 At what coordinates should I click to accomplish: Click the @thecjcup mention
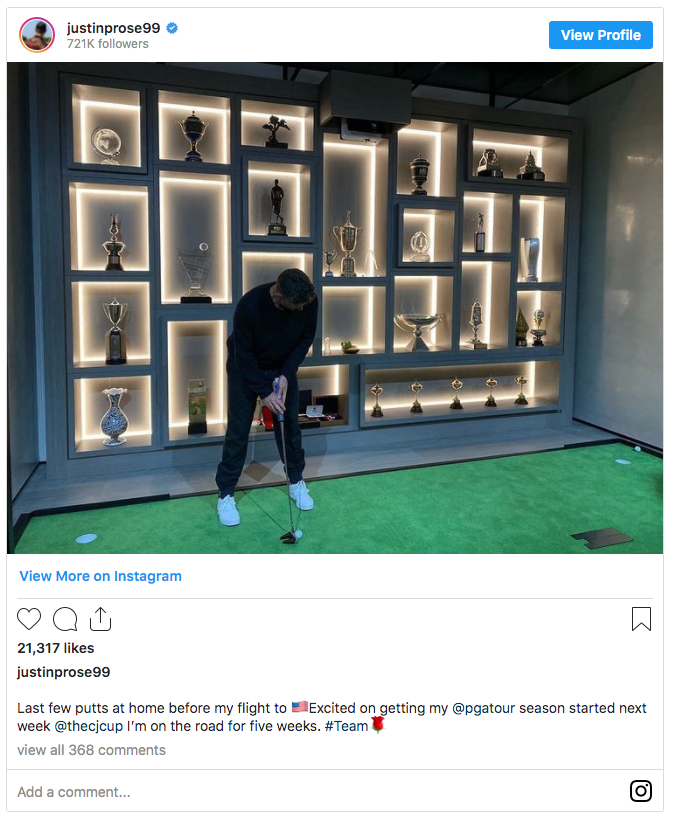pyautogui.click(x=89, y=726)
